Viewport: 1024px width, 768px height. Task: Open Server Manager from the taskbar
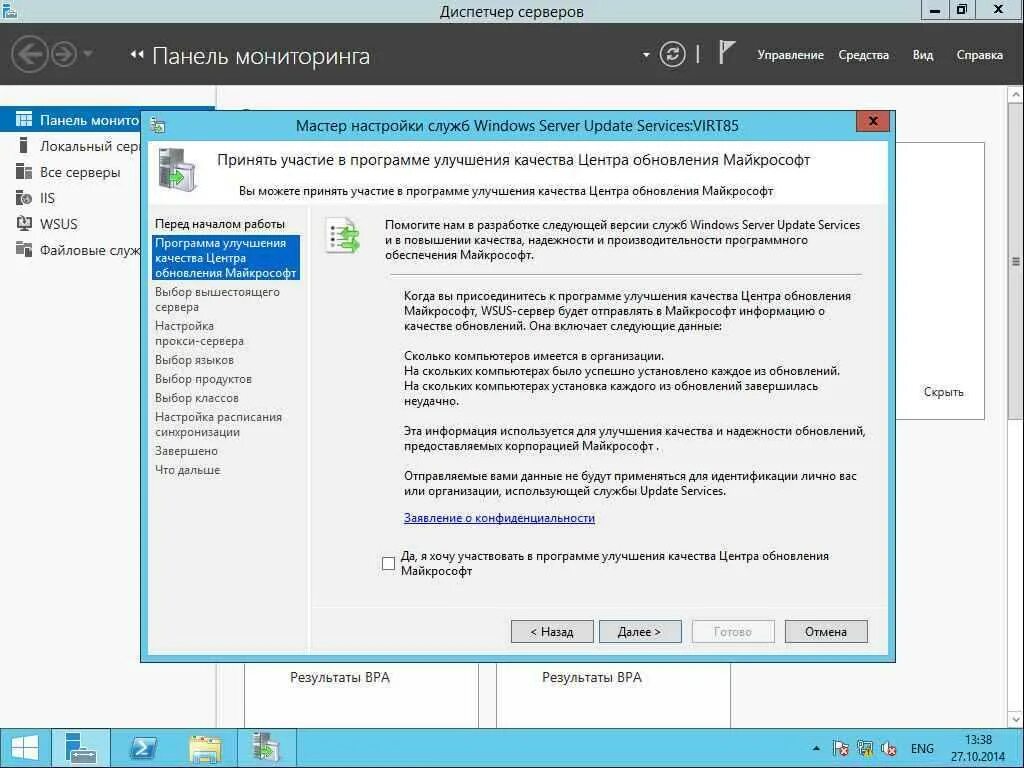tap(81, 748)
